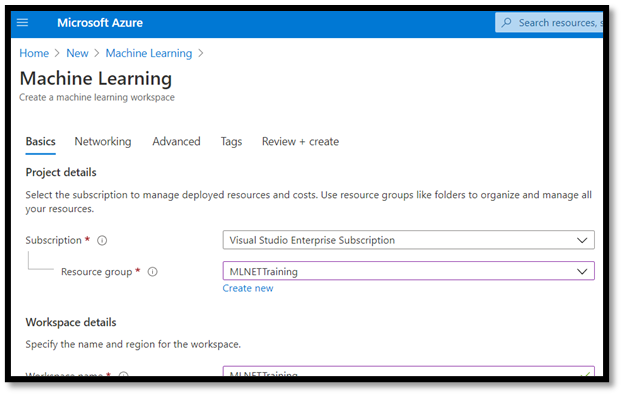Click the Resource group info icon
Viewport: 622px width, 395px height.
click(x=152, y=272)
